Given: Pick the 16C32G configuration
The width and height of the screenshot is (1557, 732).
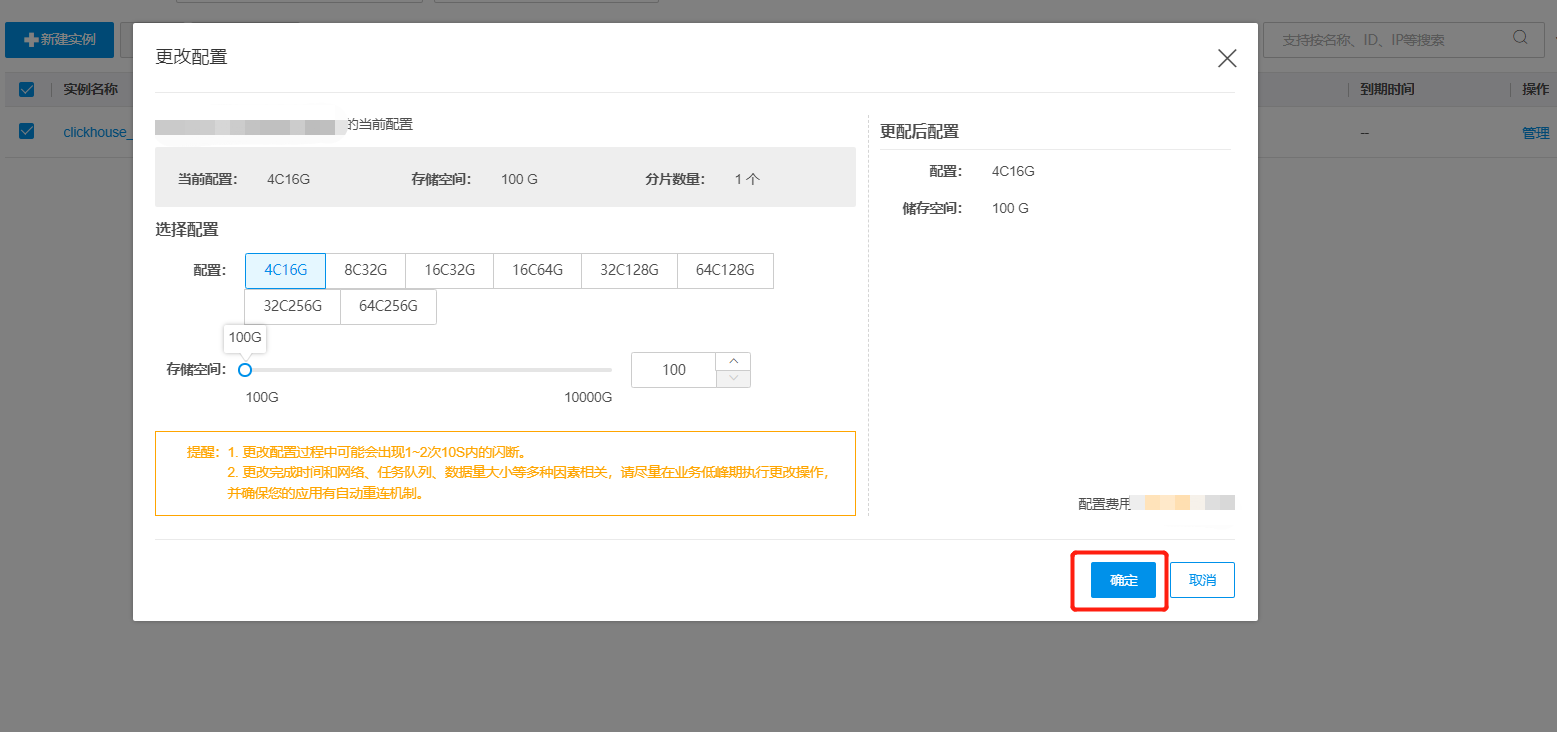Looking at the screenshot, I should pos(449,270).
